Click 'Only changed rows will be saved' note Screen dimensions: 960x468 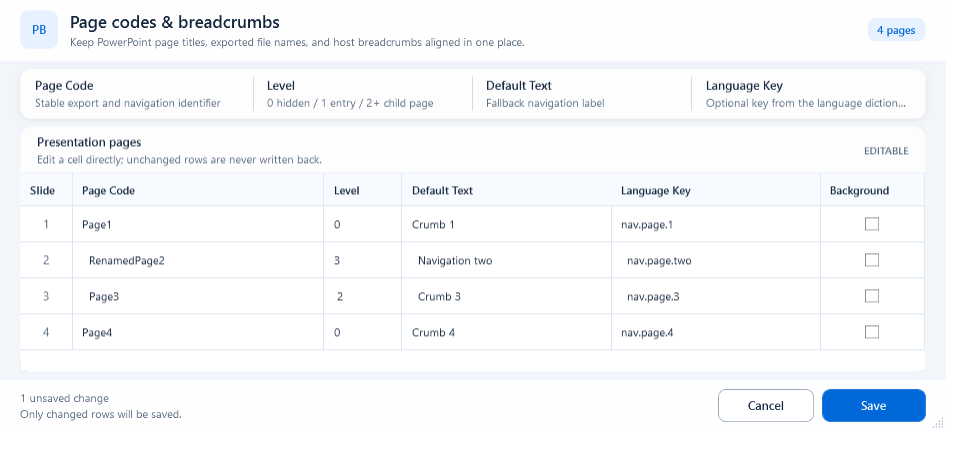[x=101, y=414]
